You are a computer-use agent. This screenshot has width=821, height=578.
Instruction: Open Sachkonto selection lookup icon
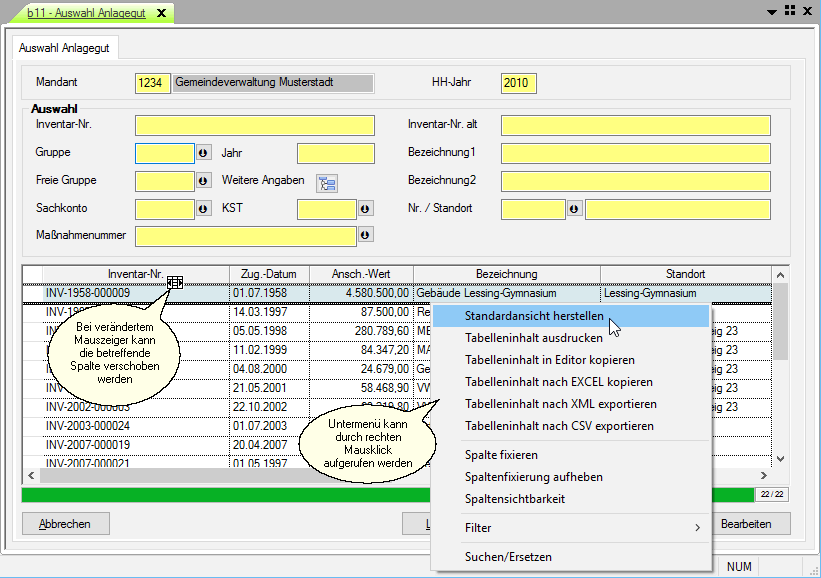tap(203, 209)
